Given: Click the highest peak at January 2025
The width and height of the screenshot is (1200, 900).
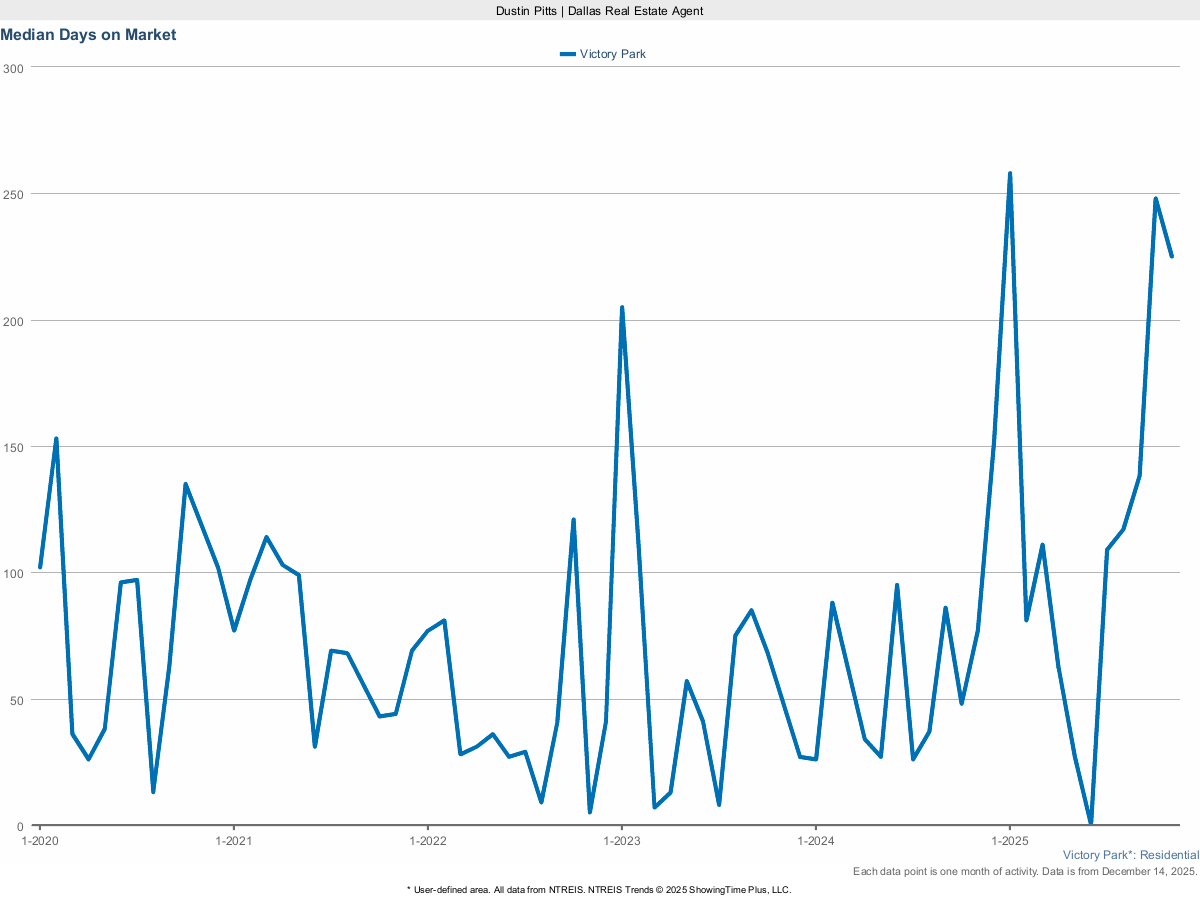Looking at the screenshot, I should click(x=1010, y=174).
